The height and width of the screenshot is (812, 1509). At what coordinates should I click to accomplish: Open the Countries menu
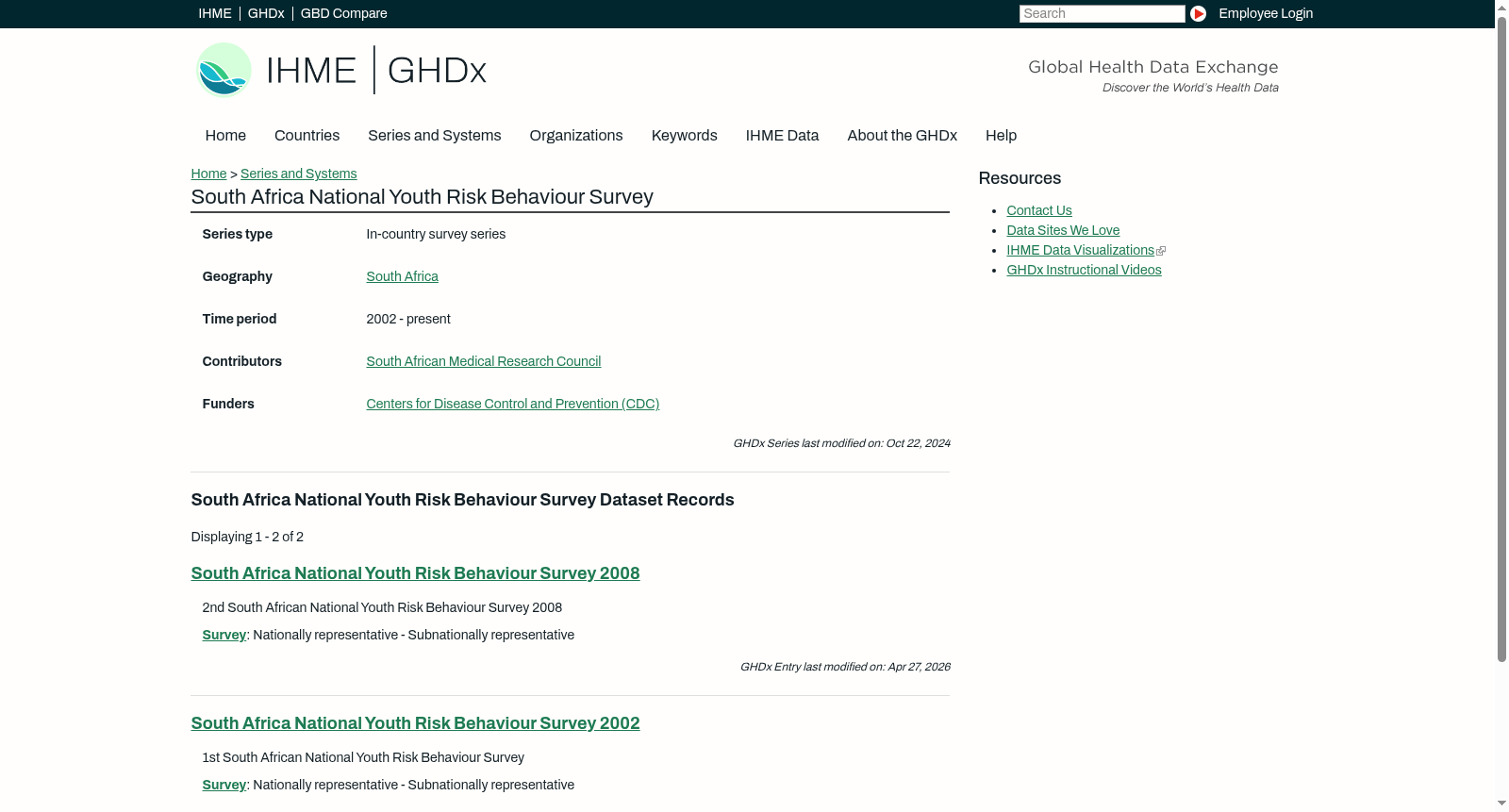coord(307,136)
